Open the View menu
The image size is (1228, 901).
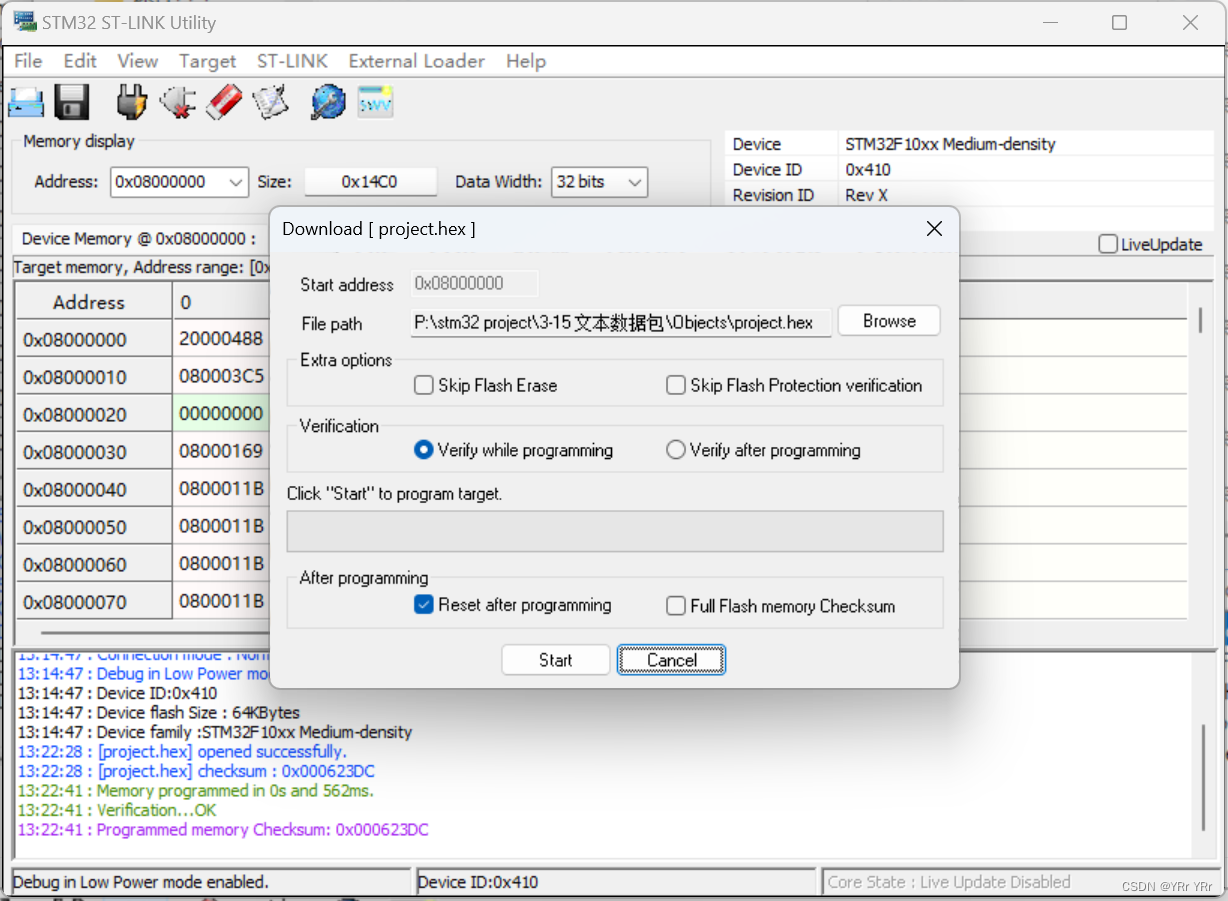click(x=138, y=61)
